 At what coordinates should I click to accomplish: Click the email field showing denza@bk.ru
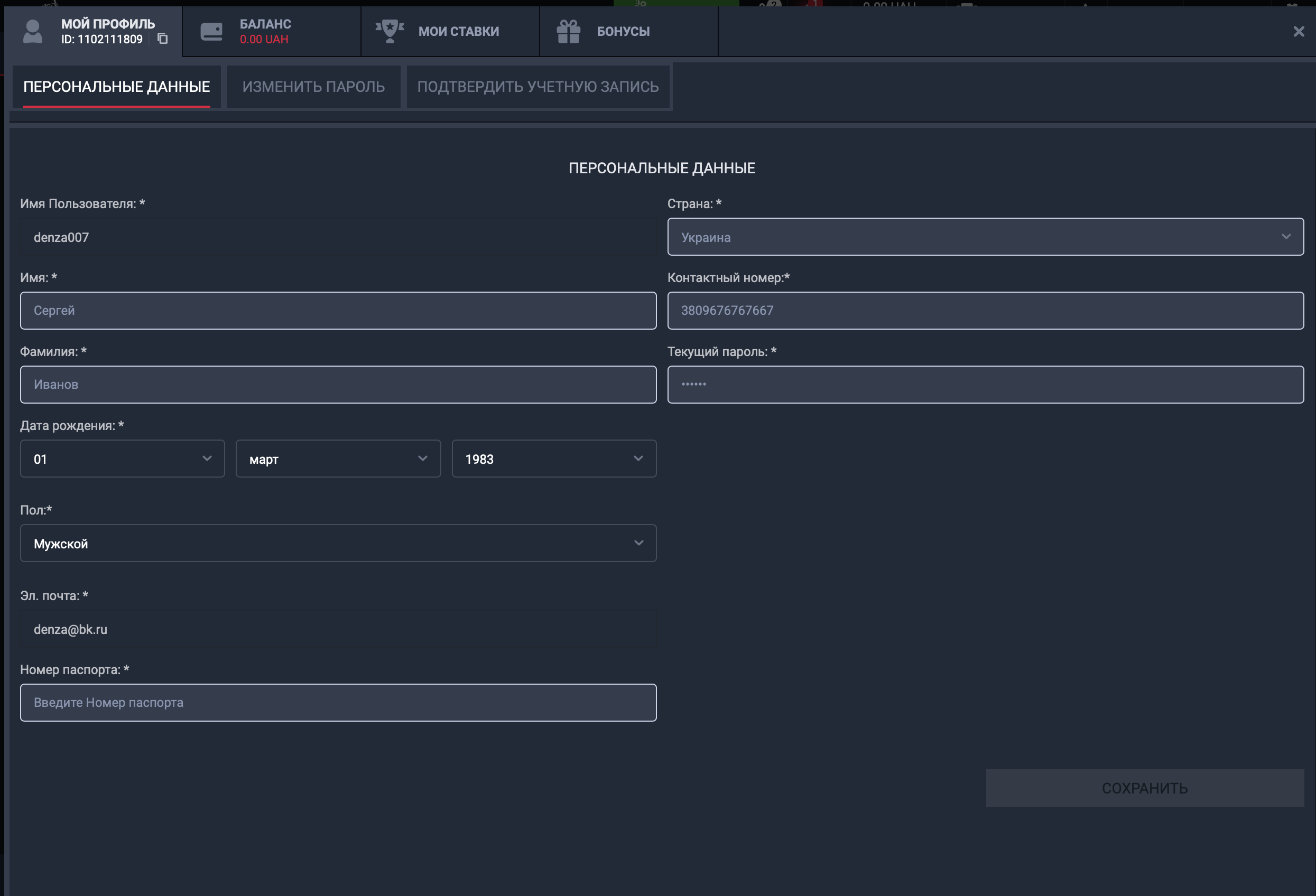pos(338,629)
